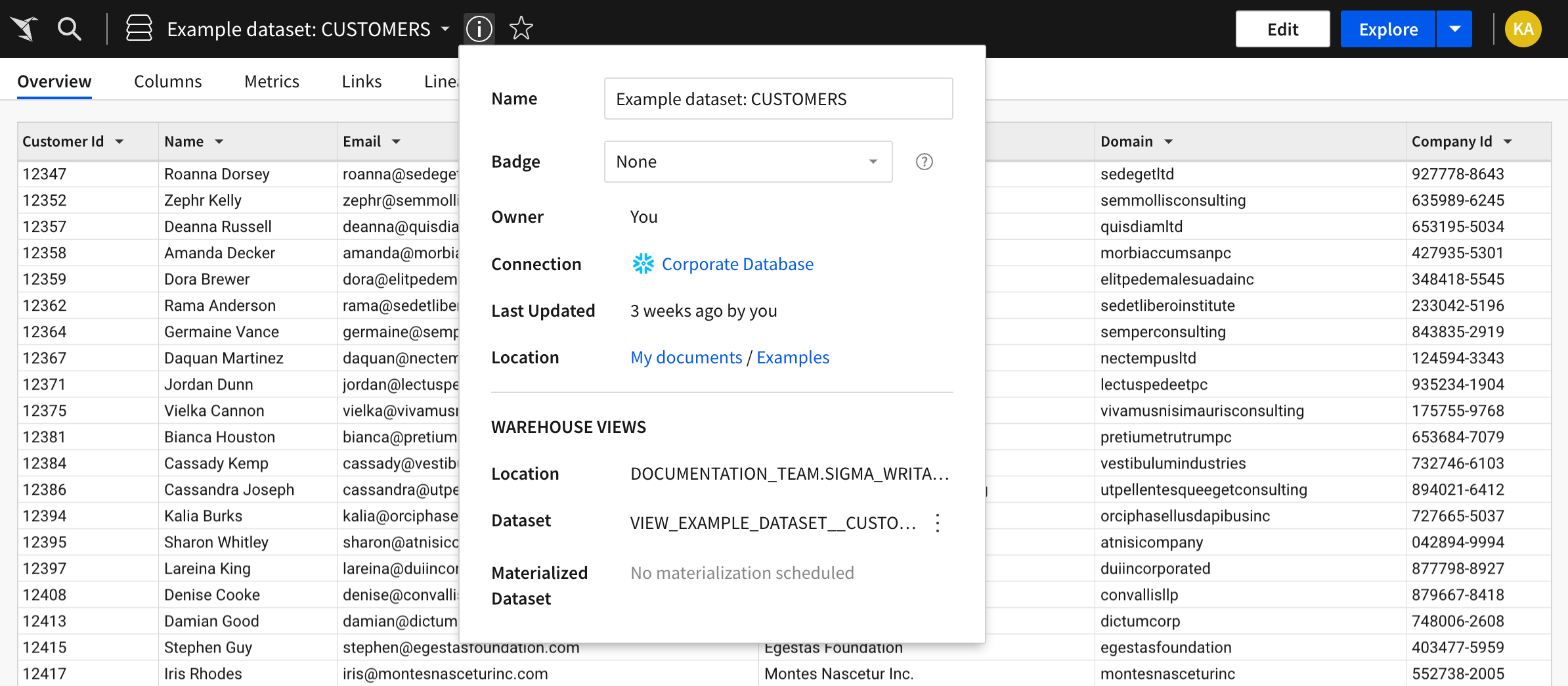This screenshot has height=686, width=1568.
Task: Open the Badge None dropdown
Action: [x=748, y=162]
